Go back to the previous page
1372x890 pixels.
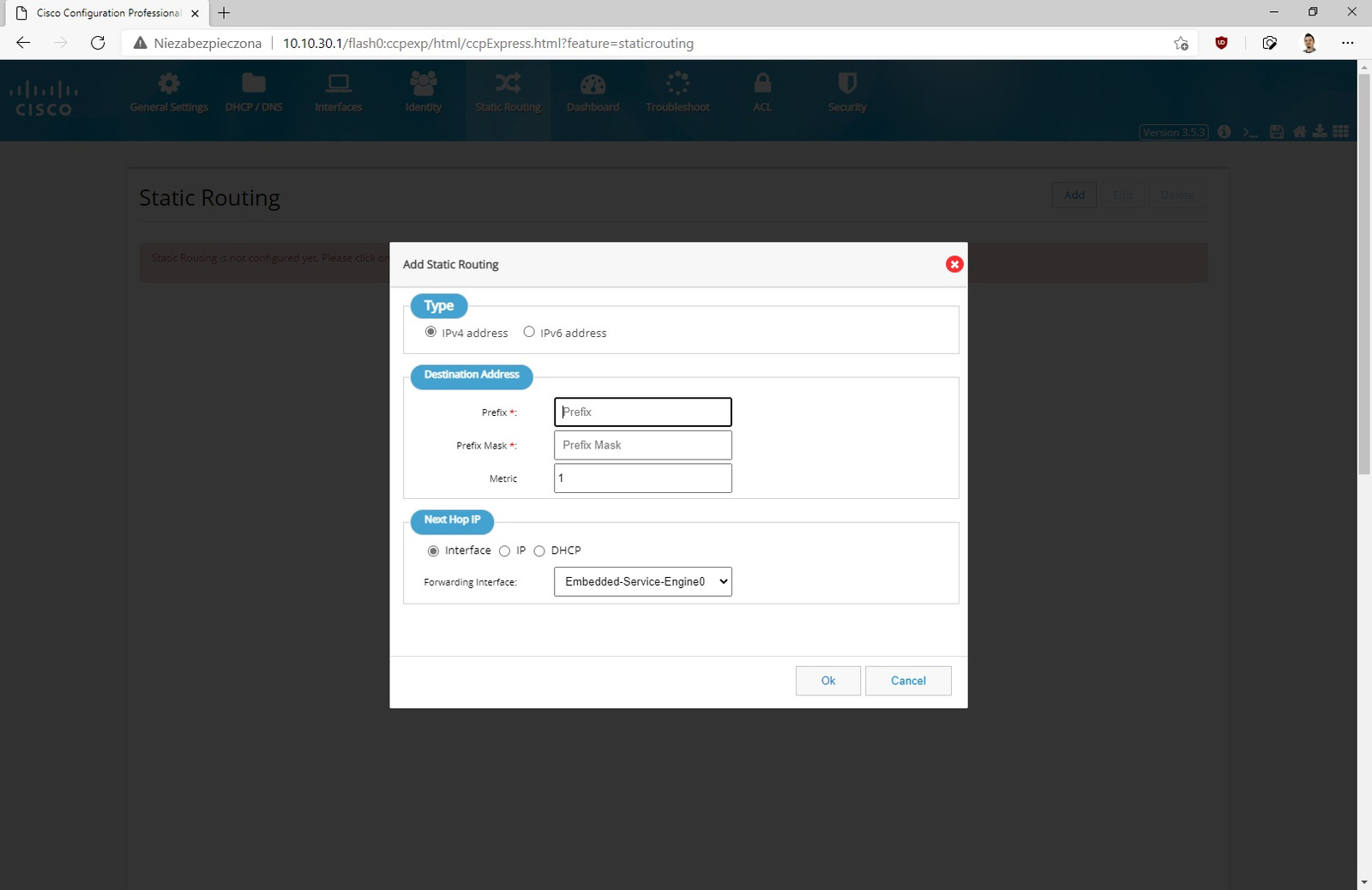(23, 43)
